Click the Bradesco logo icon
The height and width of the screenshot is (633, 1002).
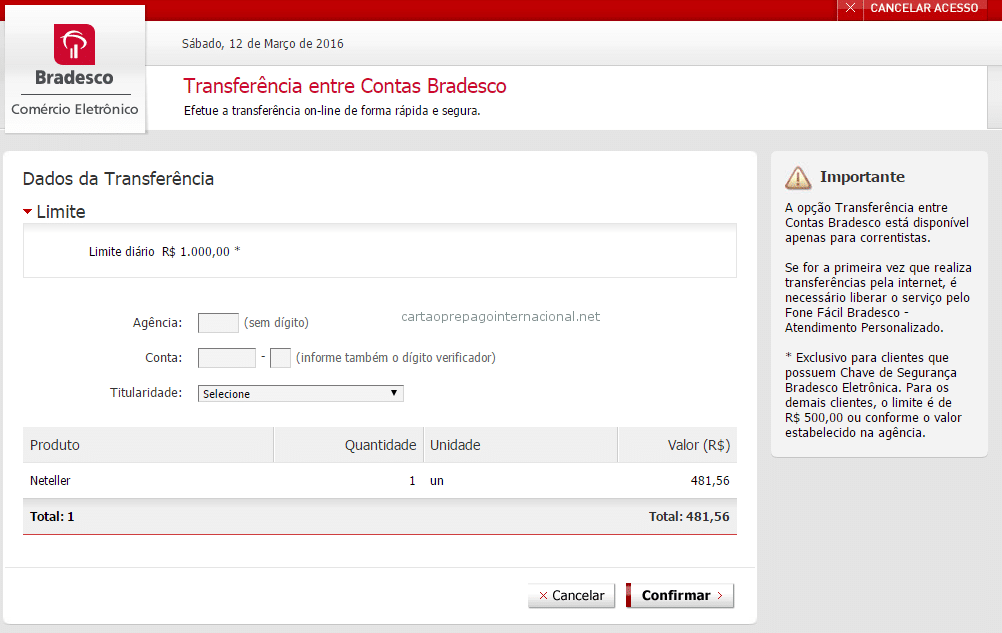pyautogui.click(x=74, y=45)
